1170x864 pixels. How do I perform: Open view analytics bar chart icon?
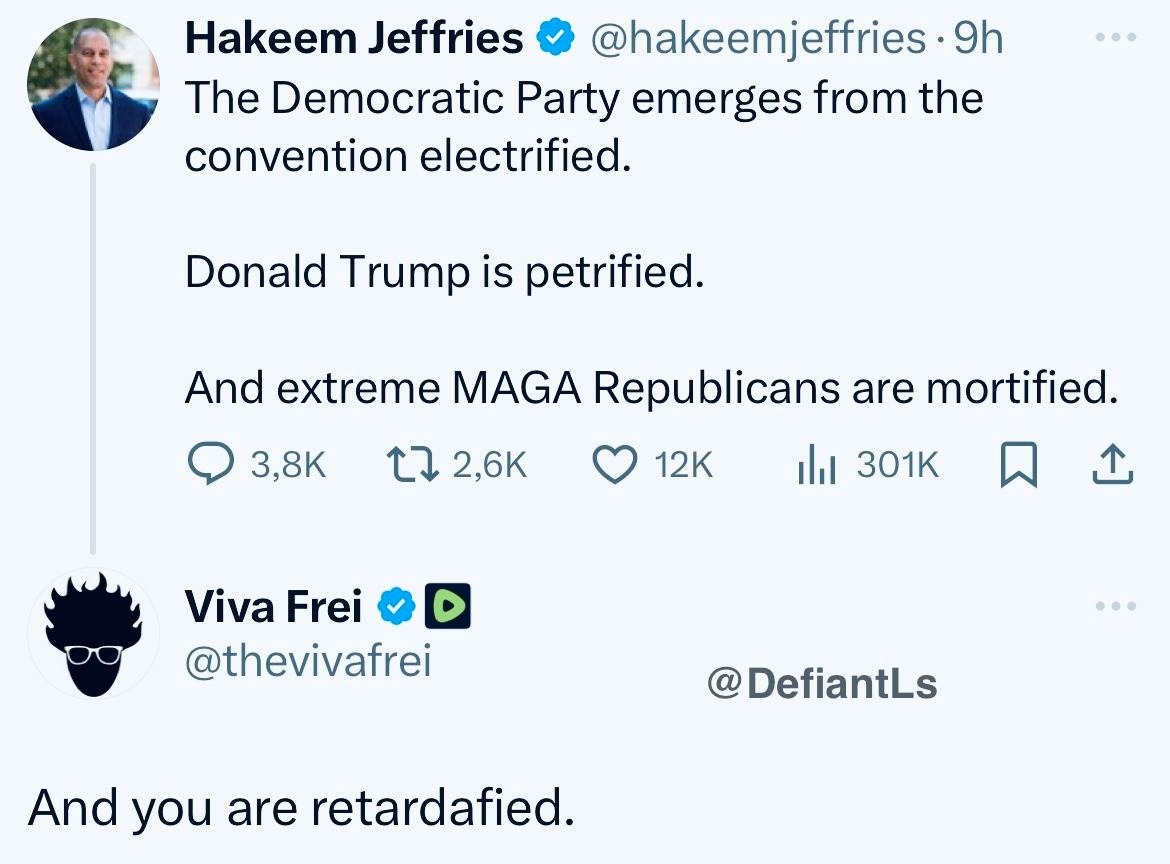click(x=817, y=465)
